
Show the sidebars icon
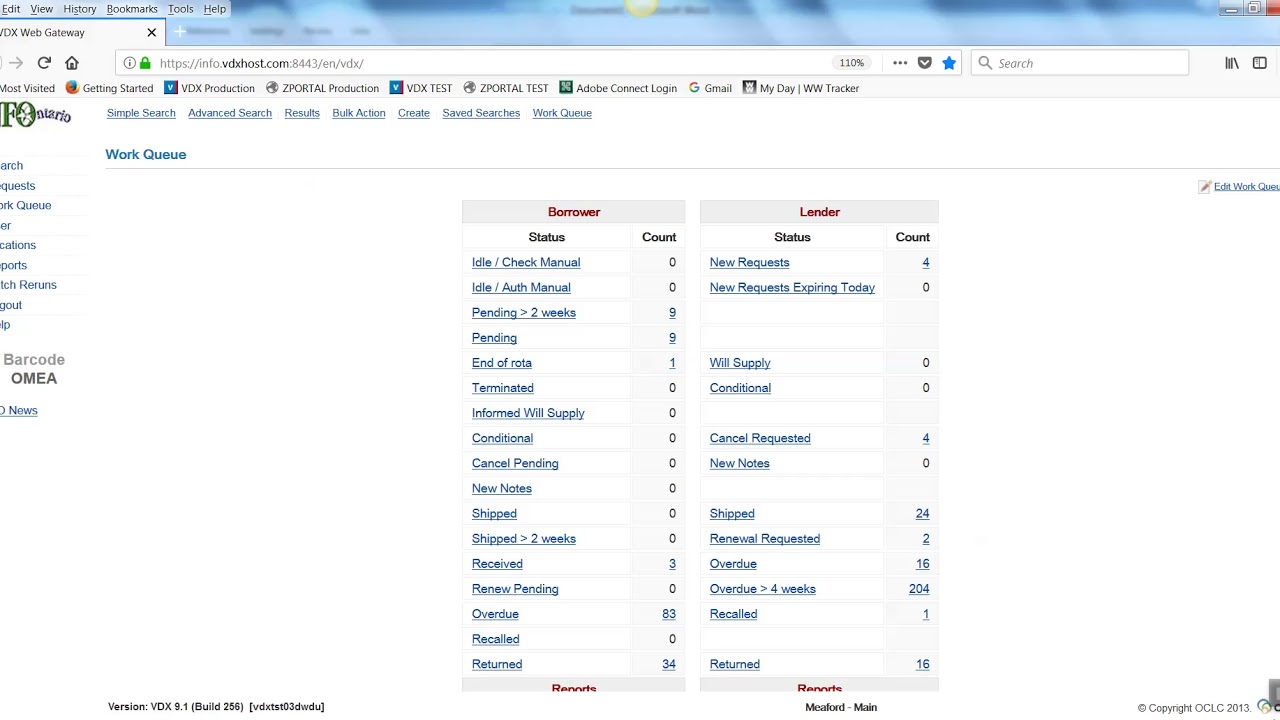1260,63
